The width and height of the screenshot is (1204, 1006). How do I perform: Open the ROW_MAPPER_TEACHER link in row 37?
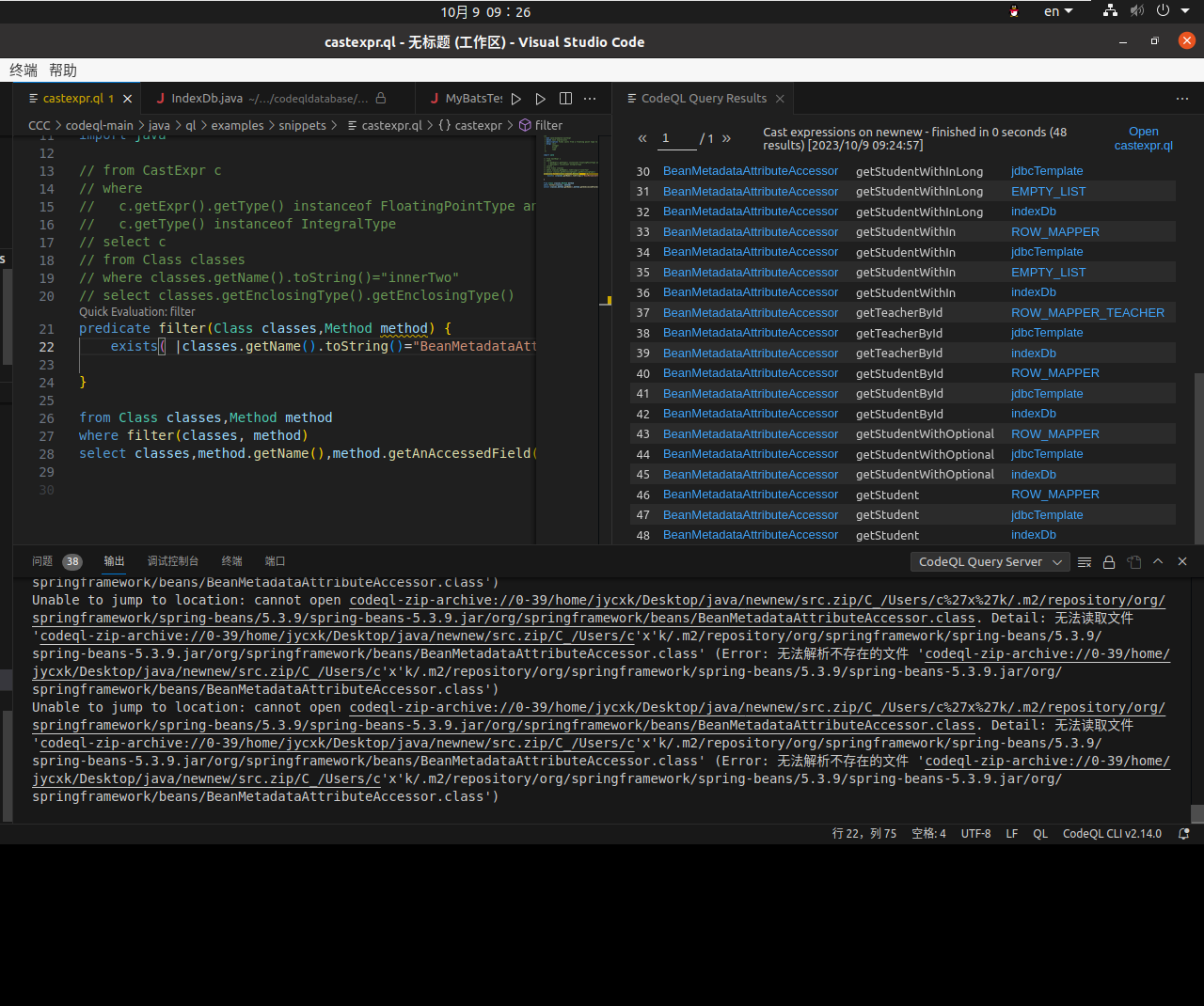coord(1087,313)
